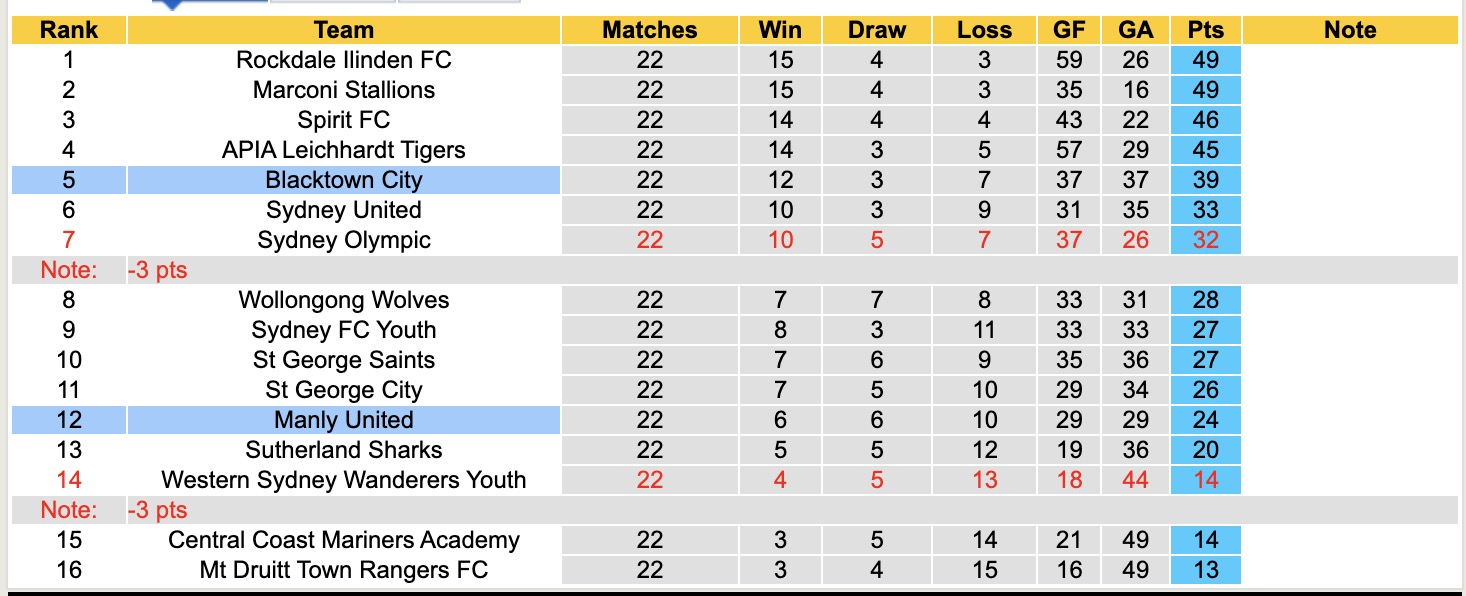Viewport: 1466px width, 596px height.
Task: Open the Marconi Stallions team link
Action: 343,90
